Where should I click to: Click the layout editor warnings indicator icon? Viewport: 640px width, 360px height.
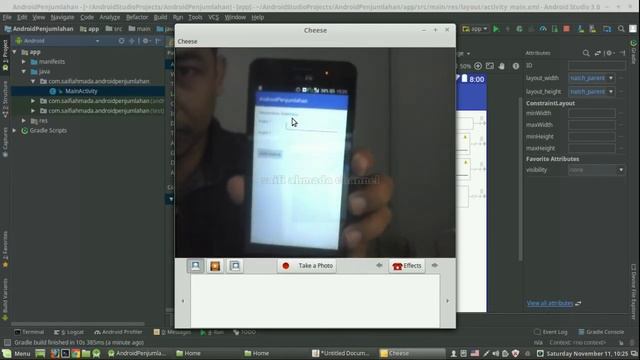tap(516, 66)
